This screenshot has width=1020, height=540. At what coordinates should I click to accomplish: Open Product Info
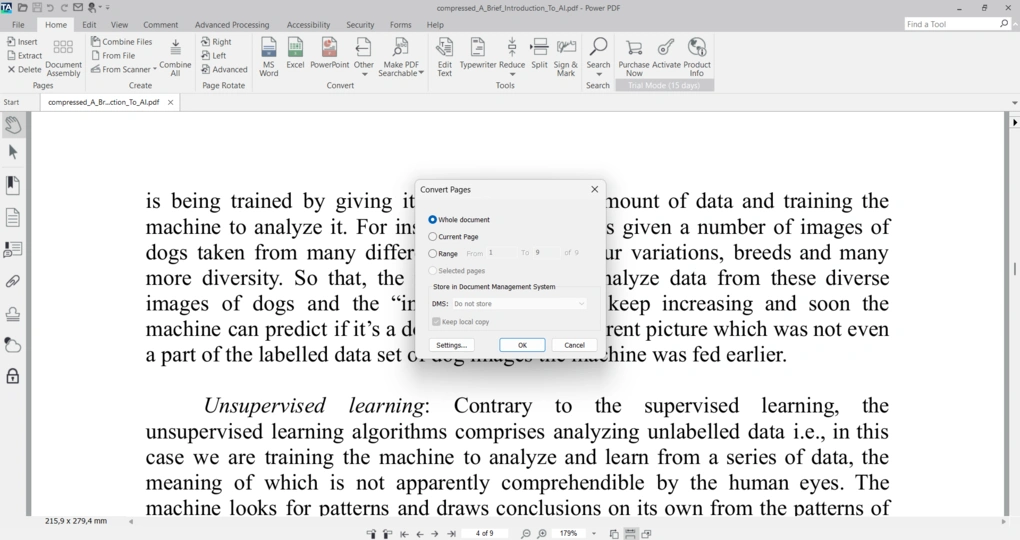tap(697, 57)
